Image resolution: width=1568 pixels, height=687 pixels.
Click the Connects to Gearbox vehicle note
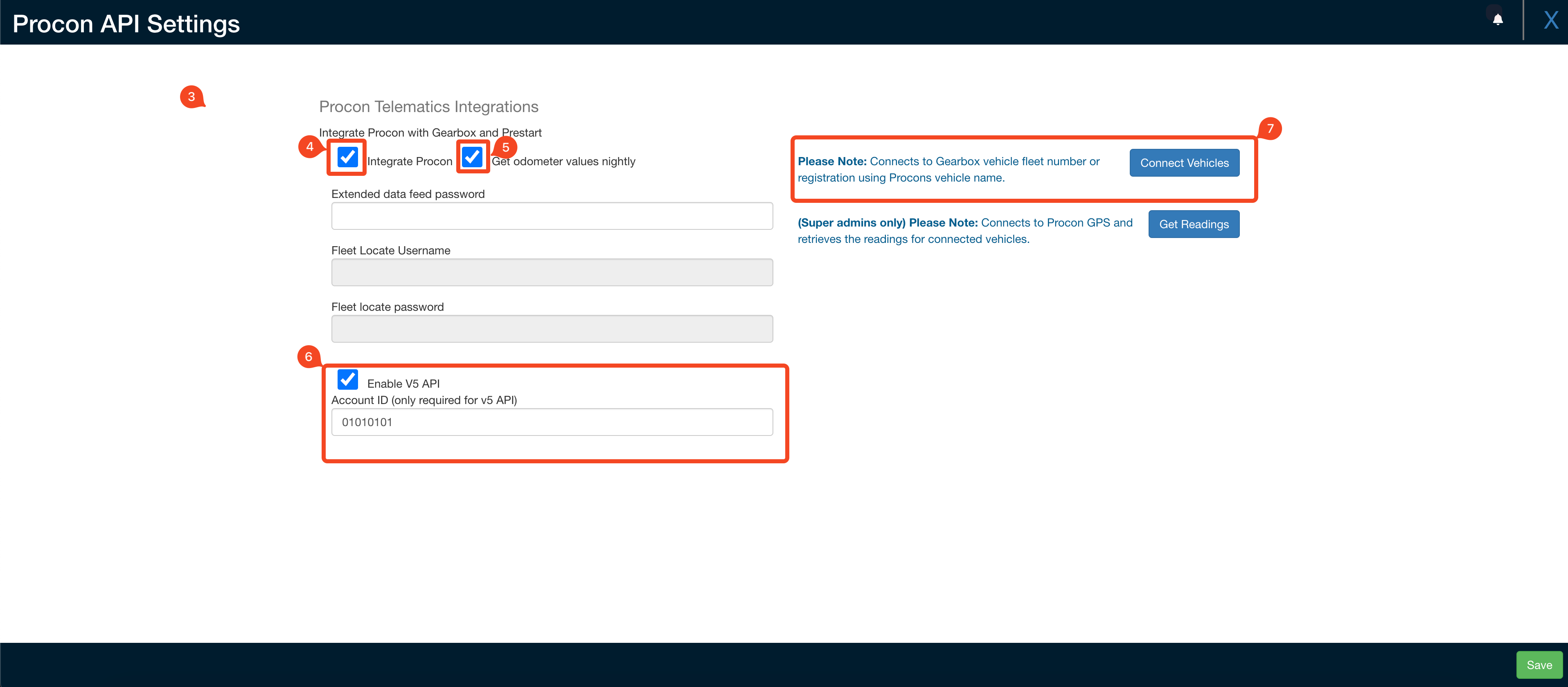click(949, 169)
